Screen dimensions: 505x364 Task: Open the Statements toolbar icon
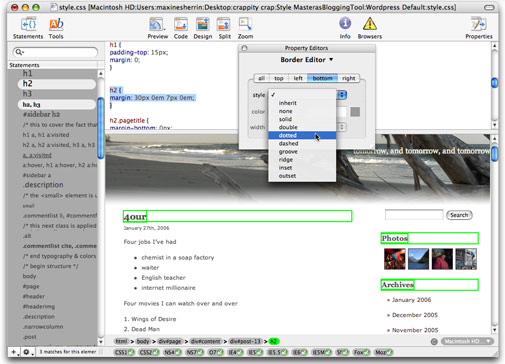(x=28, y=28)
